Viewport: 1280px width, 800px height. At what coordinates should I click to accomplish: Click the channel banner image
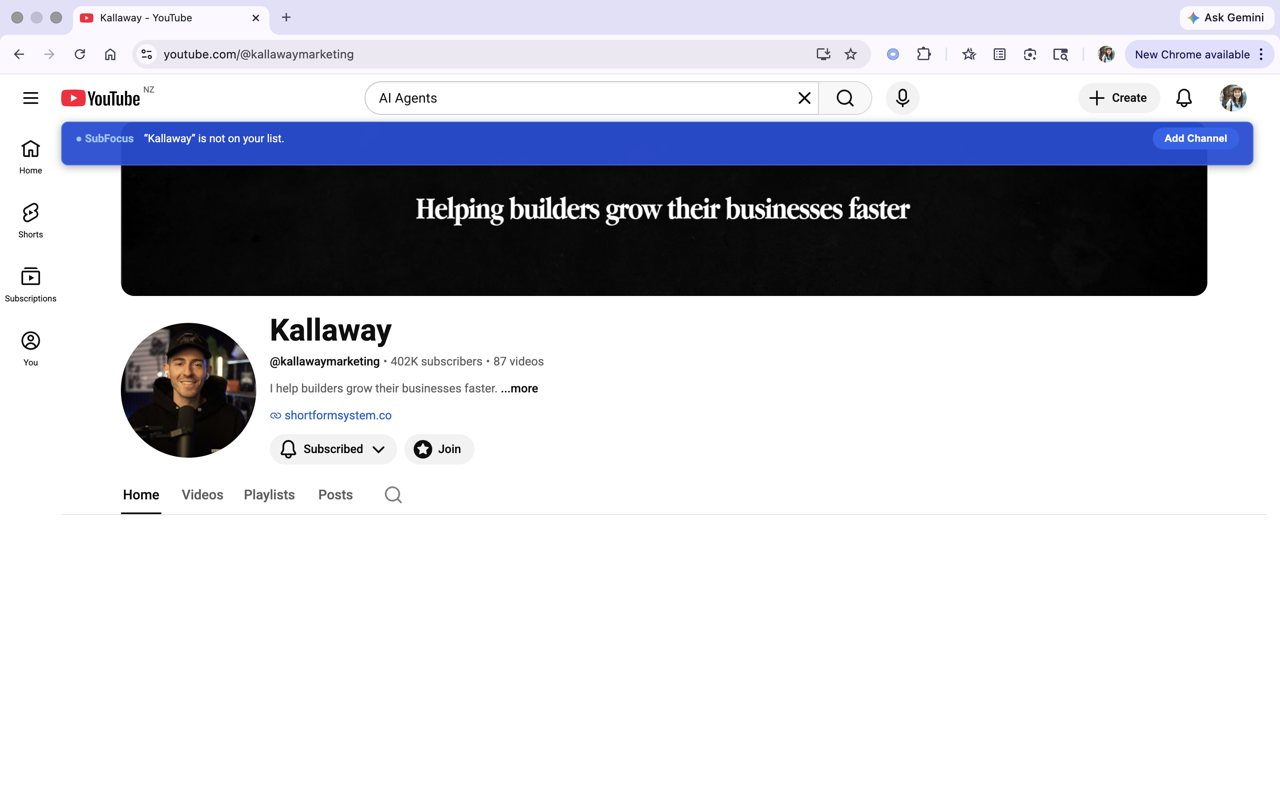tap(664, 230)
